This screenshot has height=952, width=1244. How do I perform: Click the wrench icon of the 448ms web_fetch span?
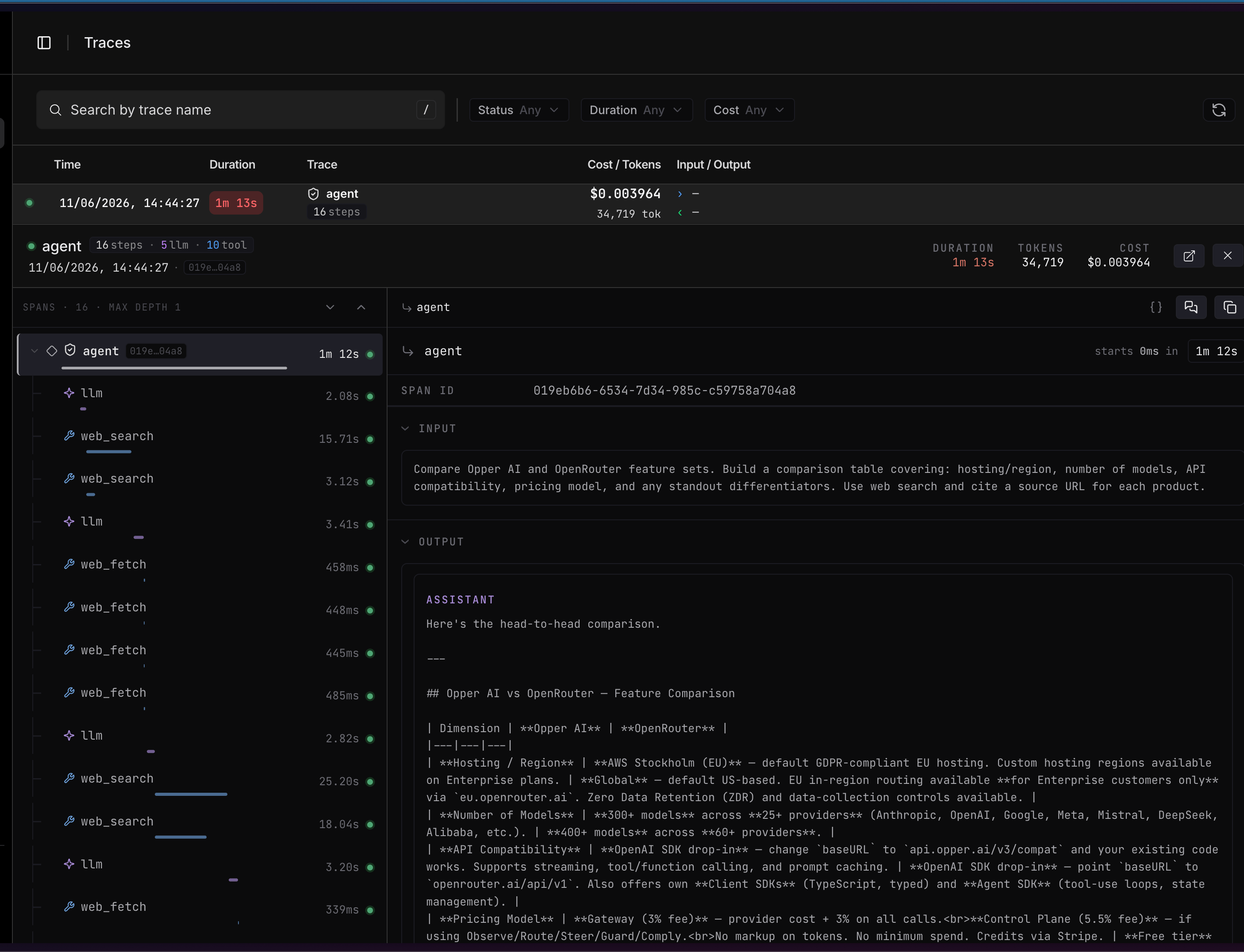(x=69, y=607)
